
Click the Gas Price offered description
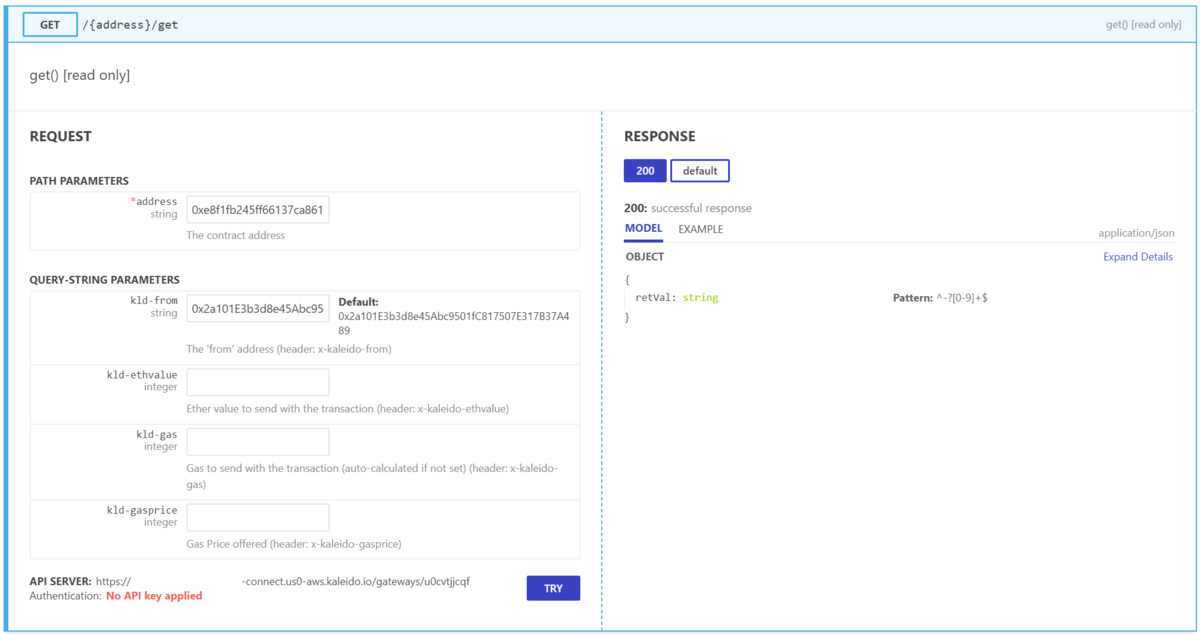[x=295, y=544]
